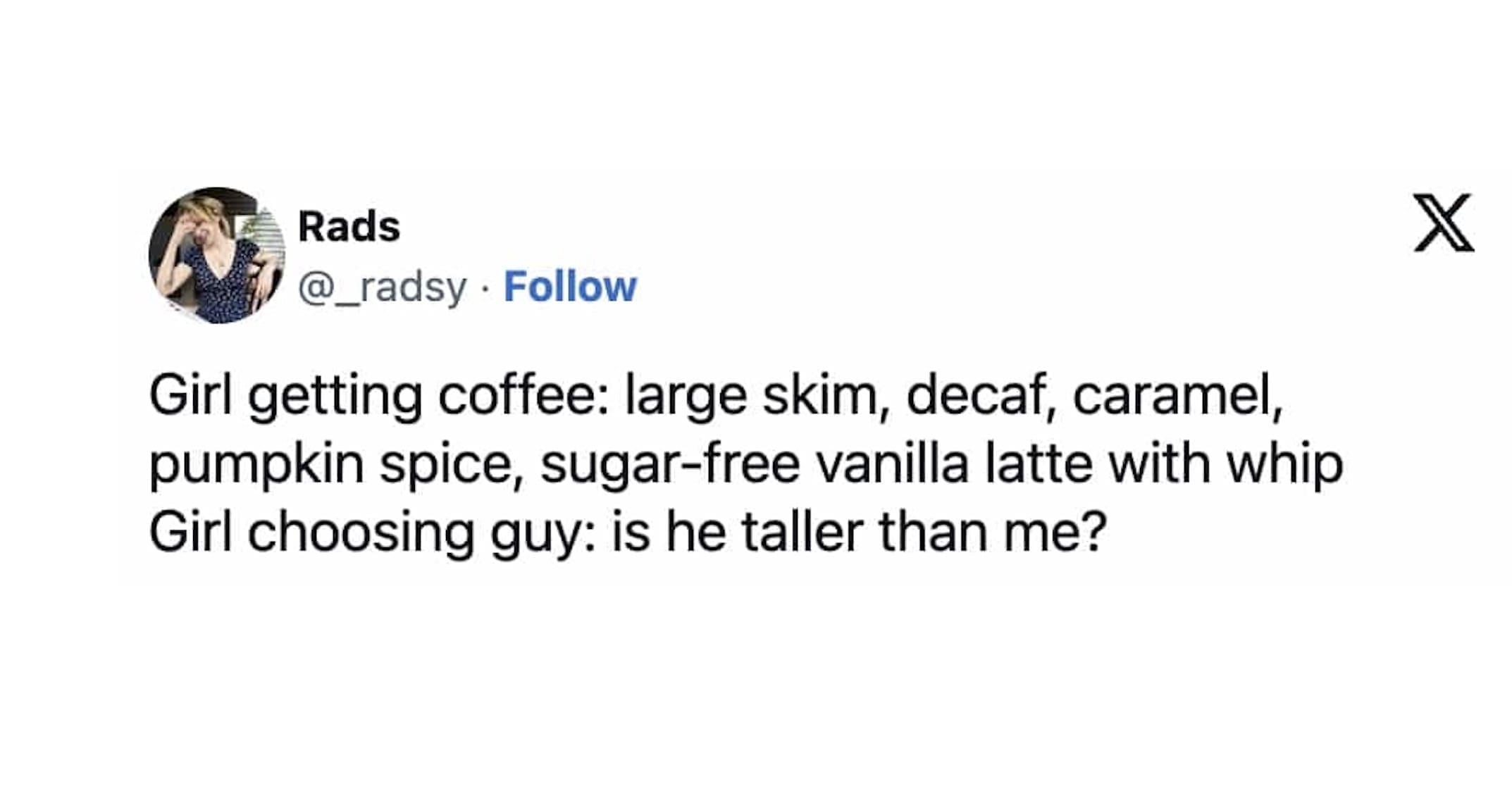
Task: Select the word "pumpkin" in the tweet
Action: 256,465
